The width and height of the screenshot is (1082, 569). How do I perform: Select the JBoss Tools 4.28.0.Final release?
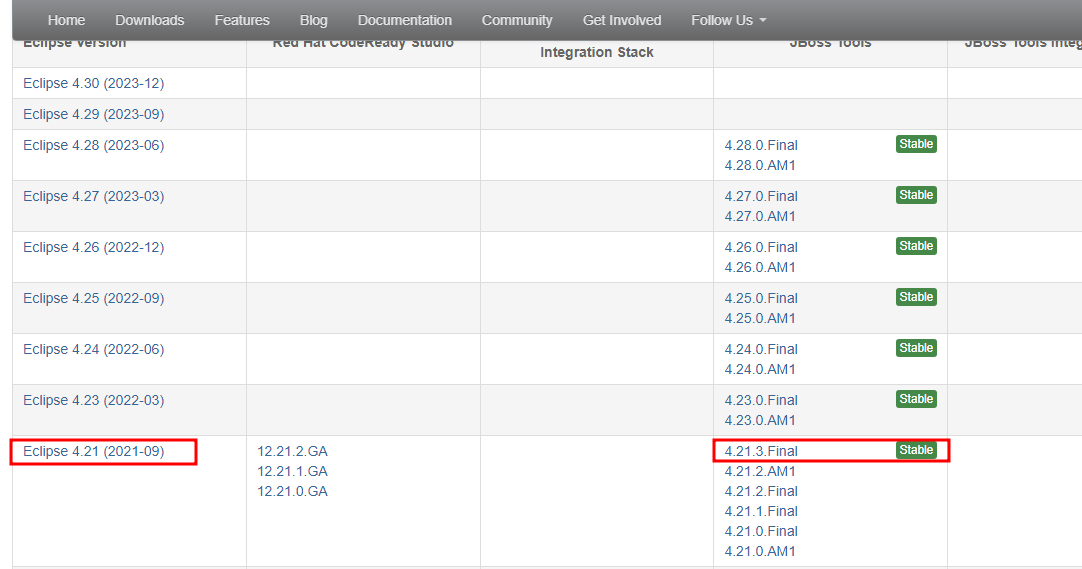[x=761, y=146]
